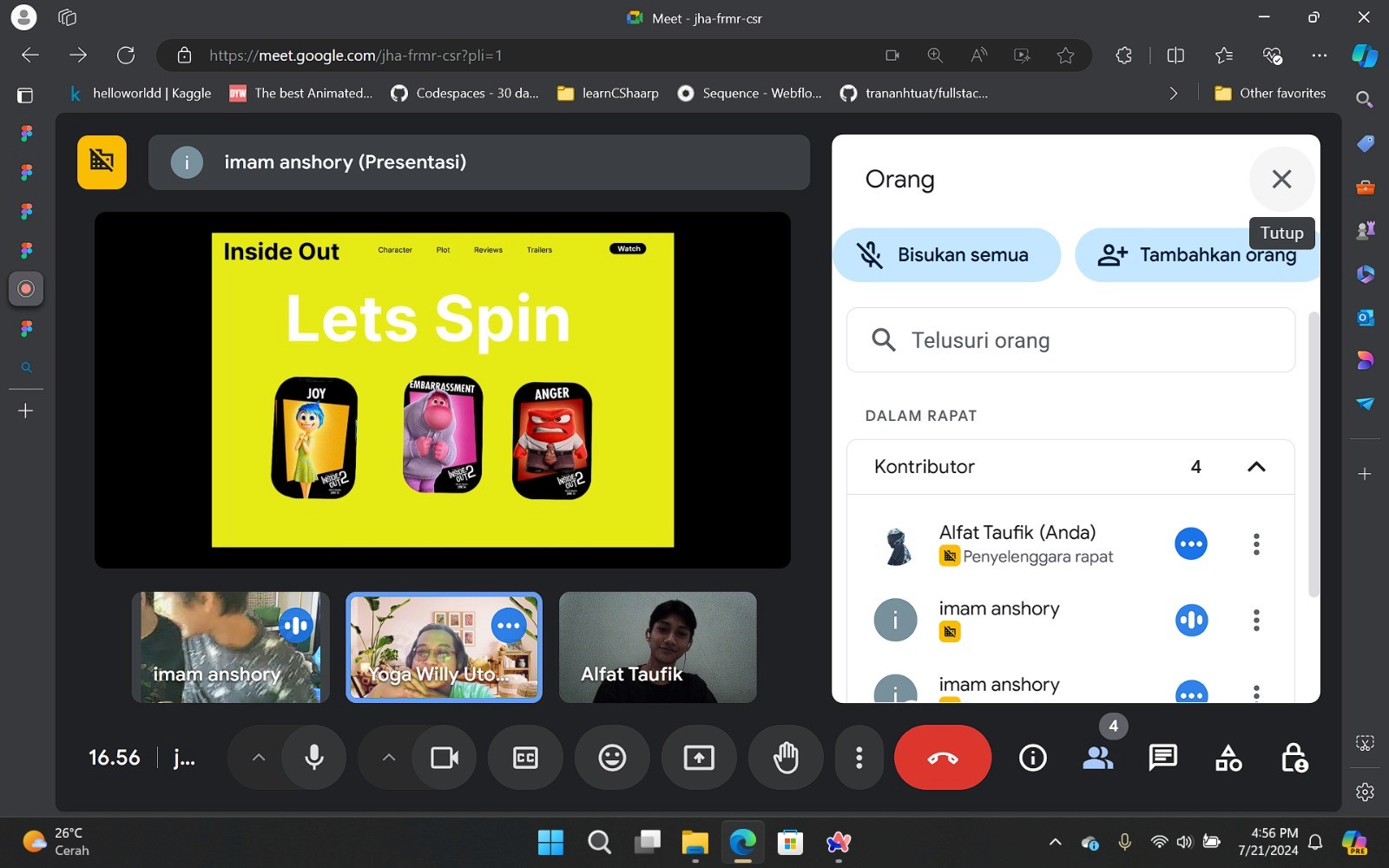Open Tab actions menu icon
The width and height of the screenshot is (1389, 868).
[25, 95]
